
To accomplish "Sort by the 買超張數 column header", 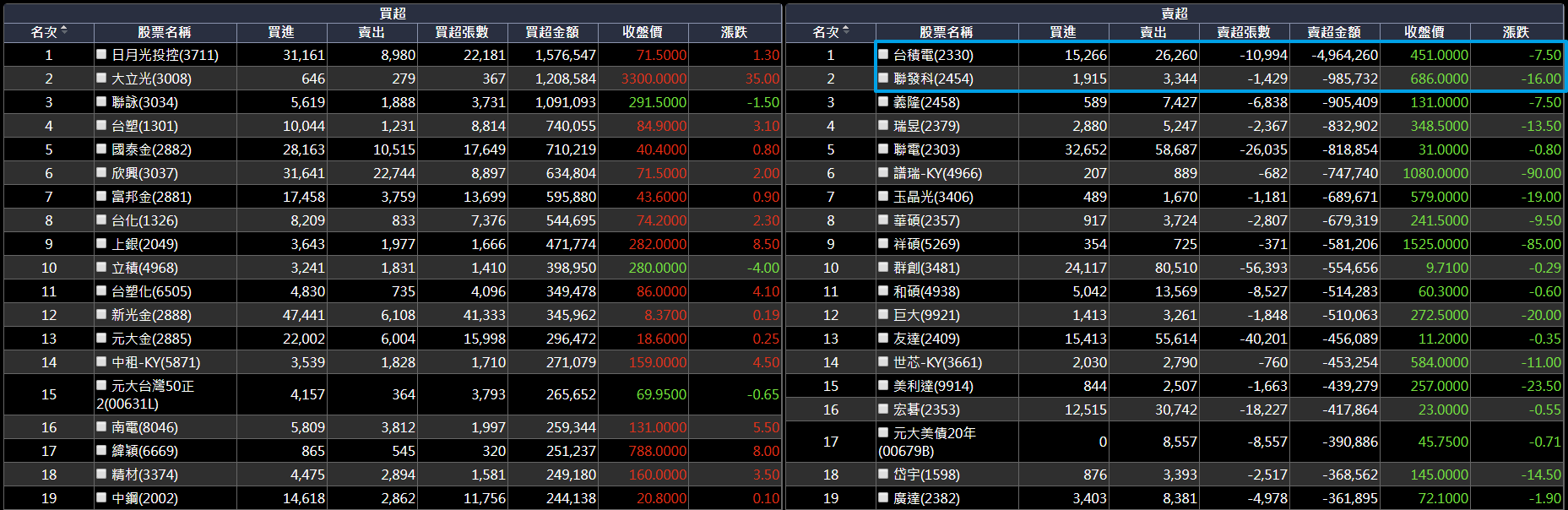I will click(462, 32).
